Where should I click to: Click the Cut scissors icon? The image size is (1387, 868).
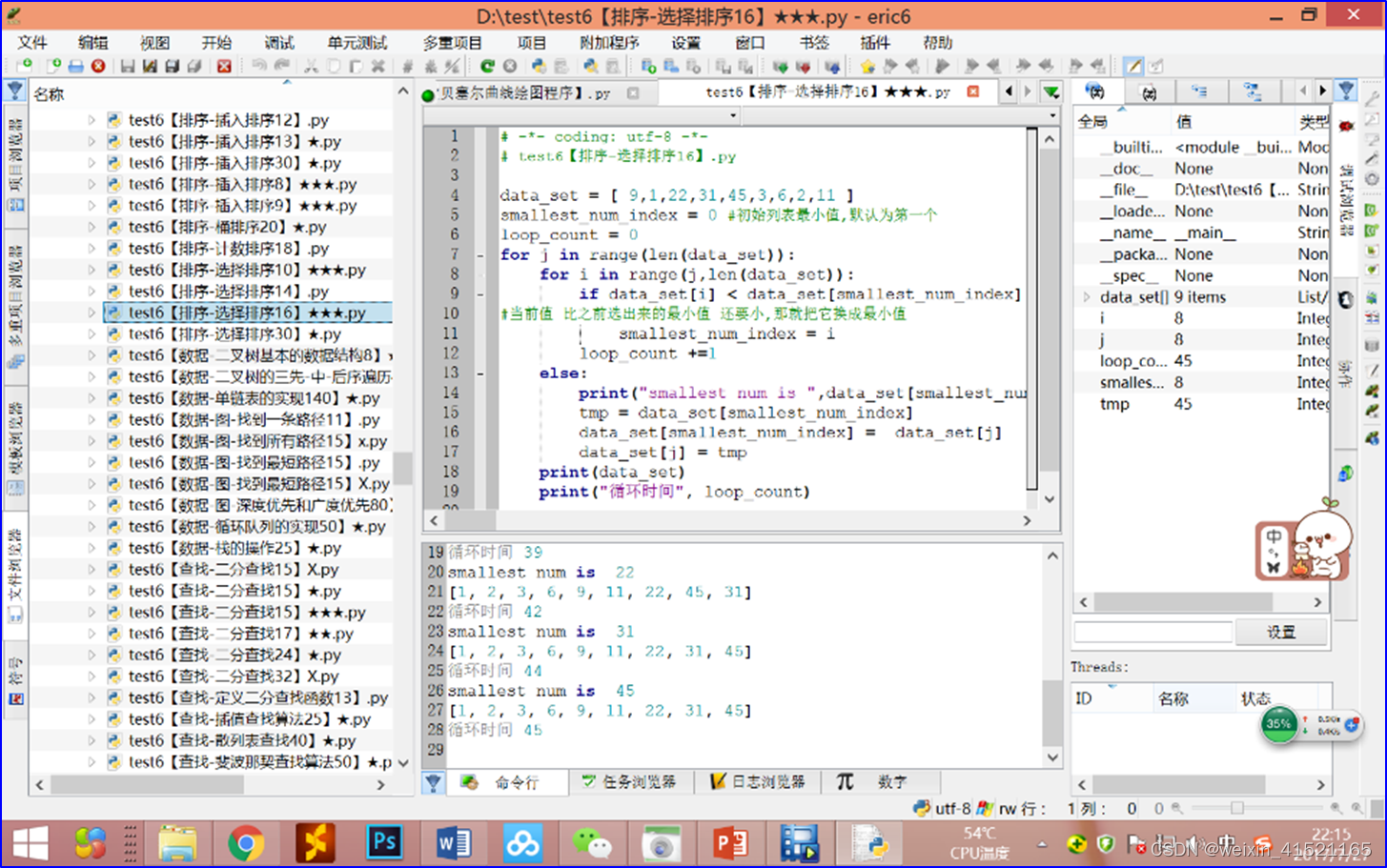pos(311,67)
